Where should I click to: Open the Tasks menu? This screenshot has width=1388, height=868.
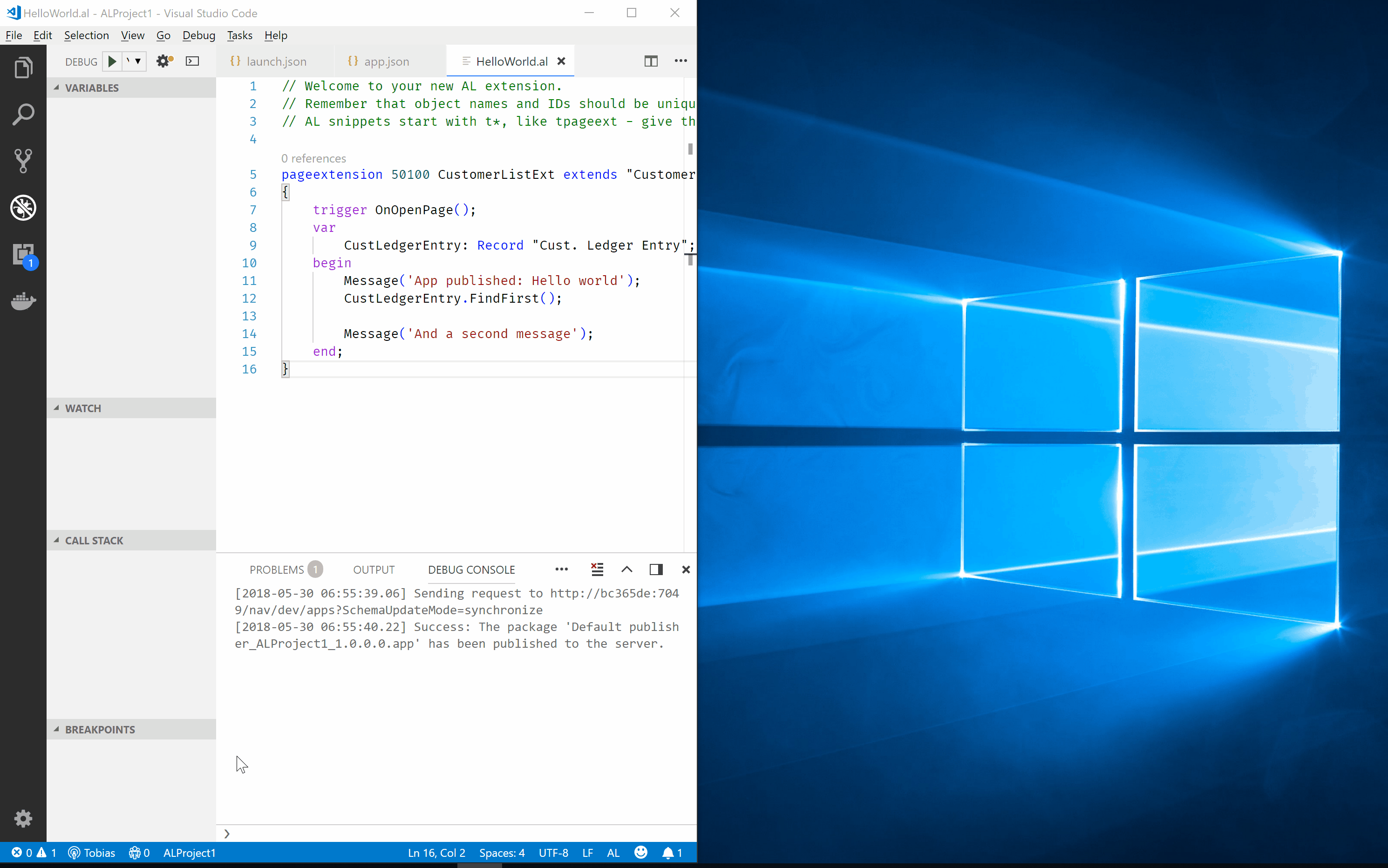click(239, 35)
